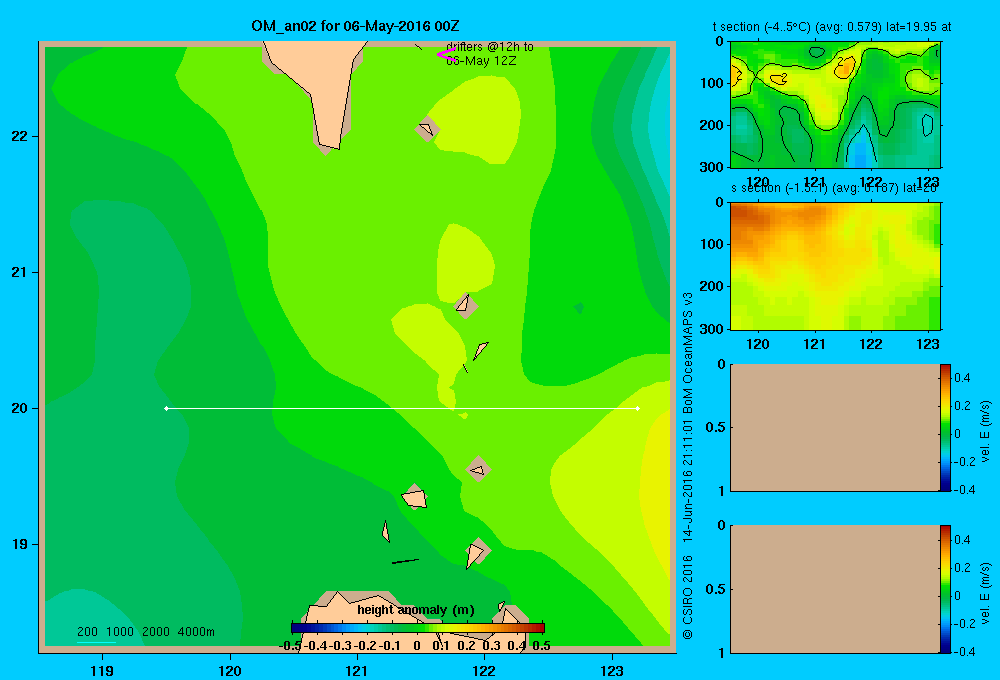
Task: Click the southern tip of Taiwan landmass
Action: [x=328, y=147]
